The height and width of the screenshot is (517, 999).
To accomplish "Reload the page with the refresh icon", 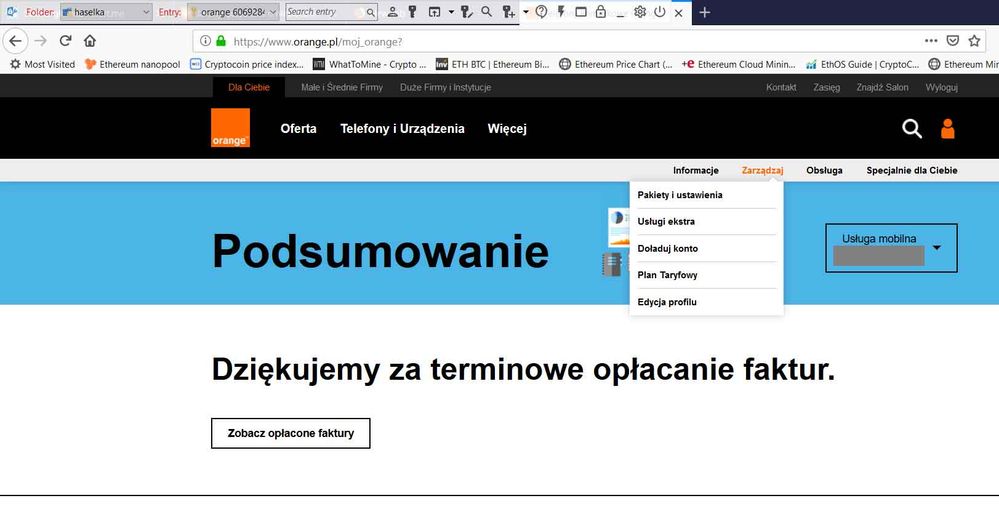I will click(66, 41).
